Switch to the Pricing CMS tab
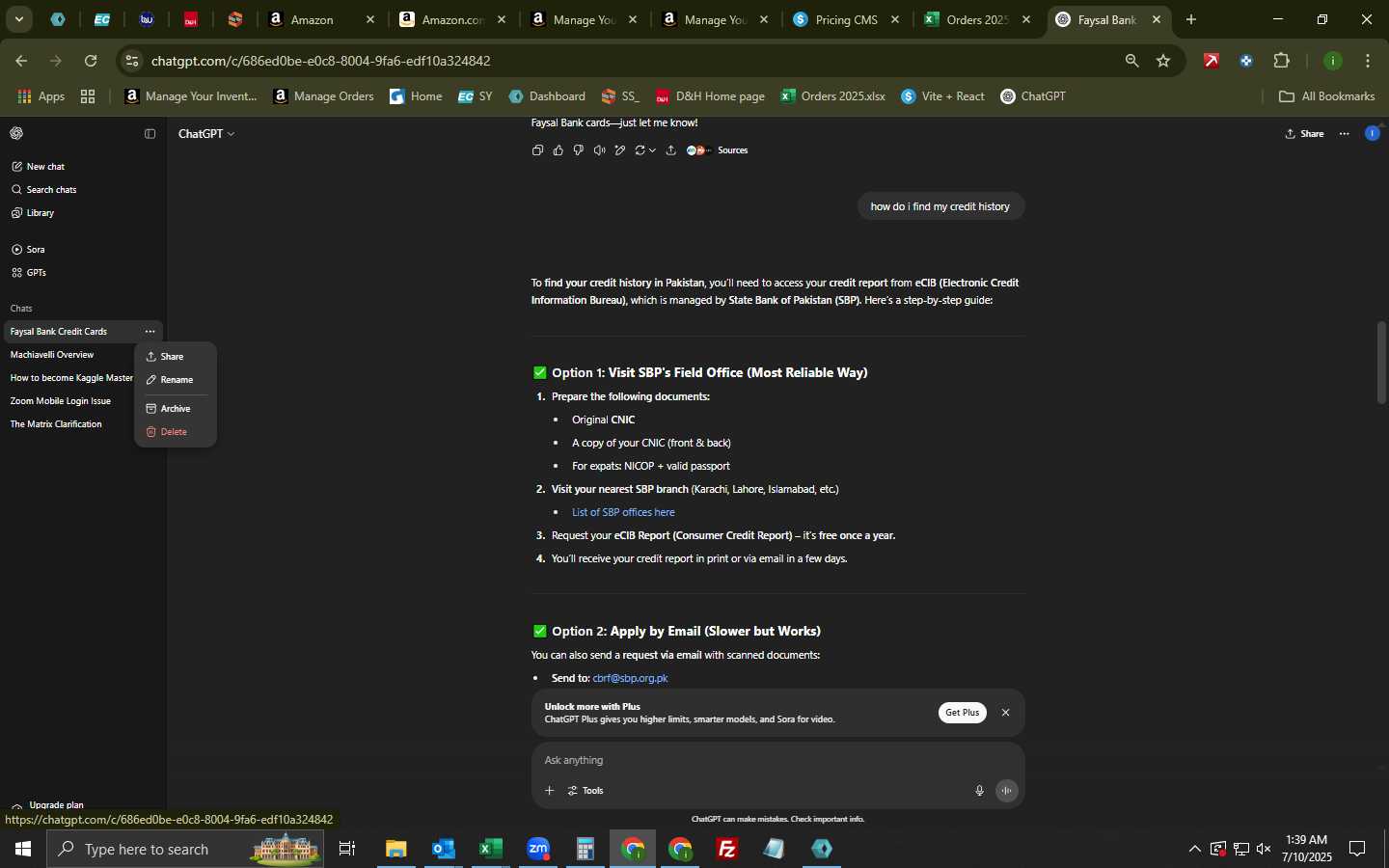The height and width of the screenshot is (868, 1389). point(846,19)
